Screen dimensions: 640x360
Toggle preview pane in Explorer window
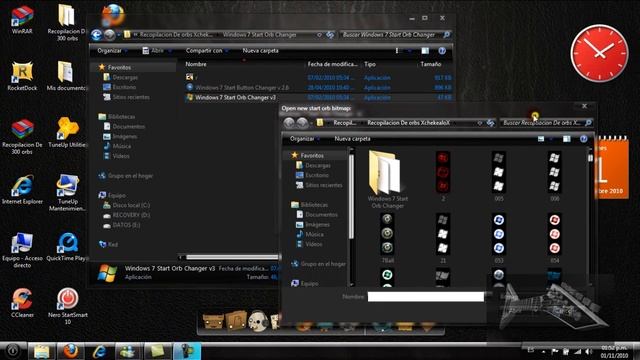(425, 51)
